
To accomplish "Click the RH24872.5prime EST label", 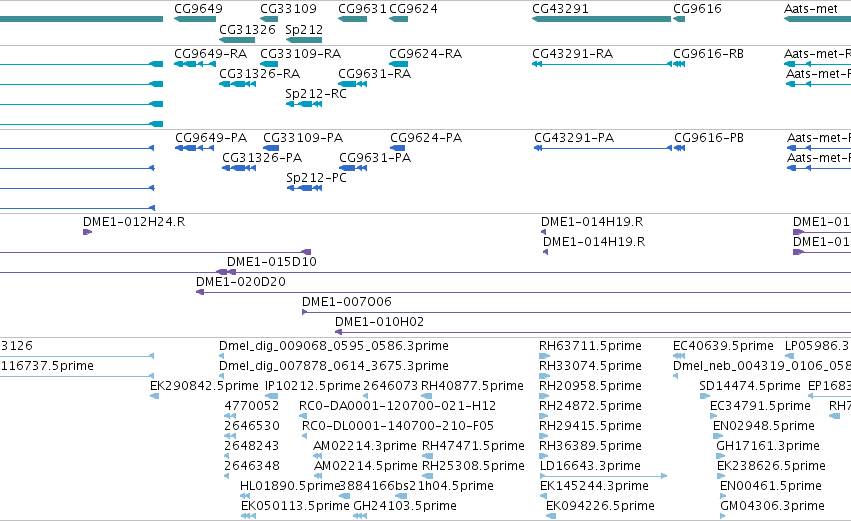I will [590, 406].
